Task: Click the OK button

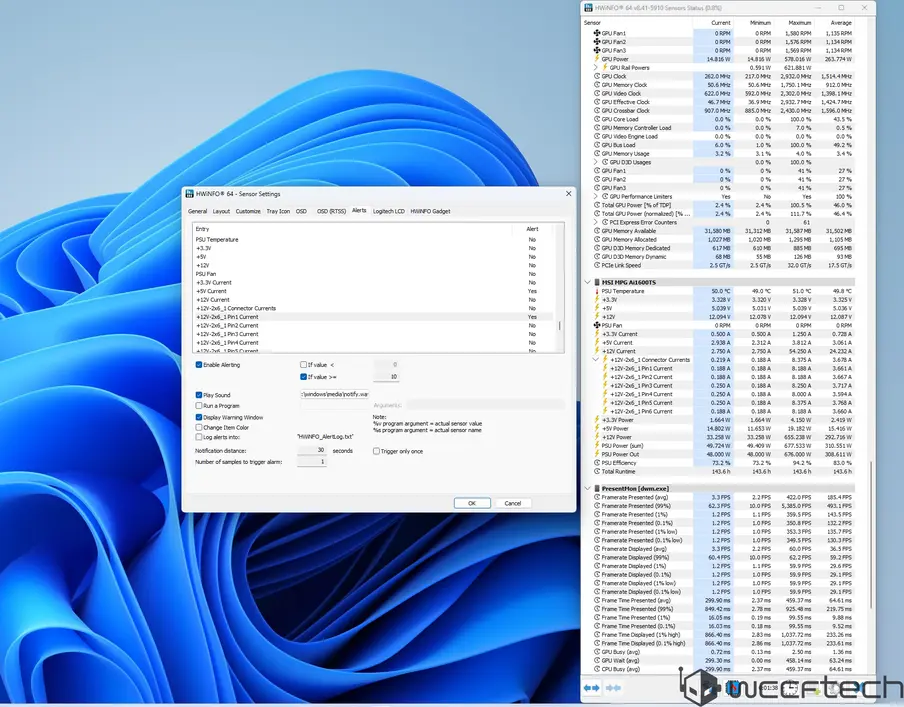Action: [472, 503]
